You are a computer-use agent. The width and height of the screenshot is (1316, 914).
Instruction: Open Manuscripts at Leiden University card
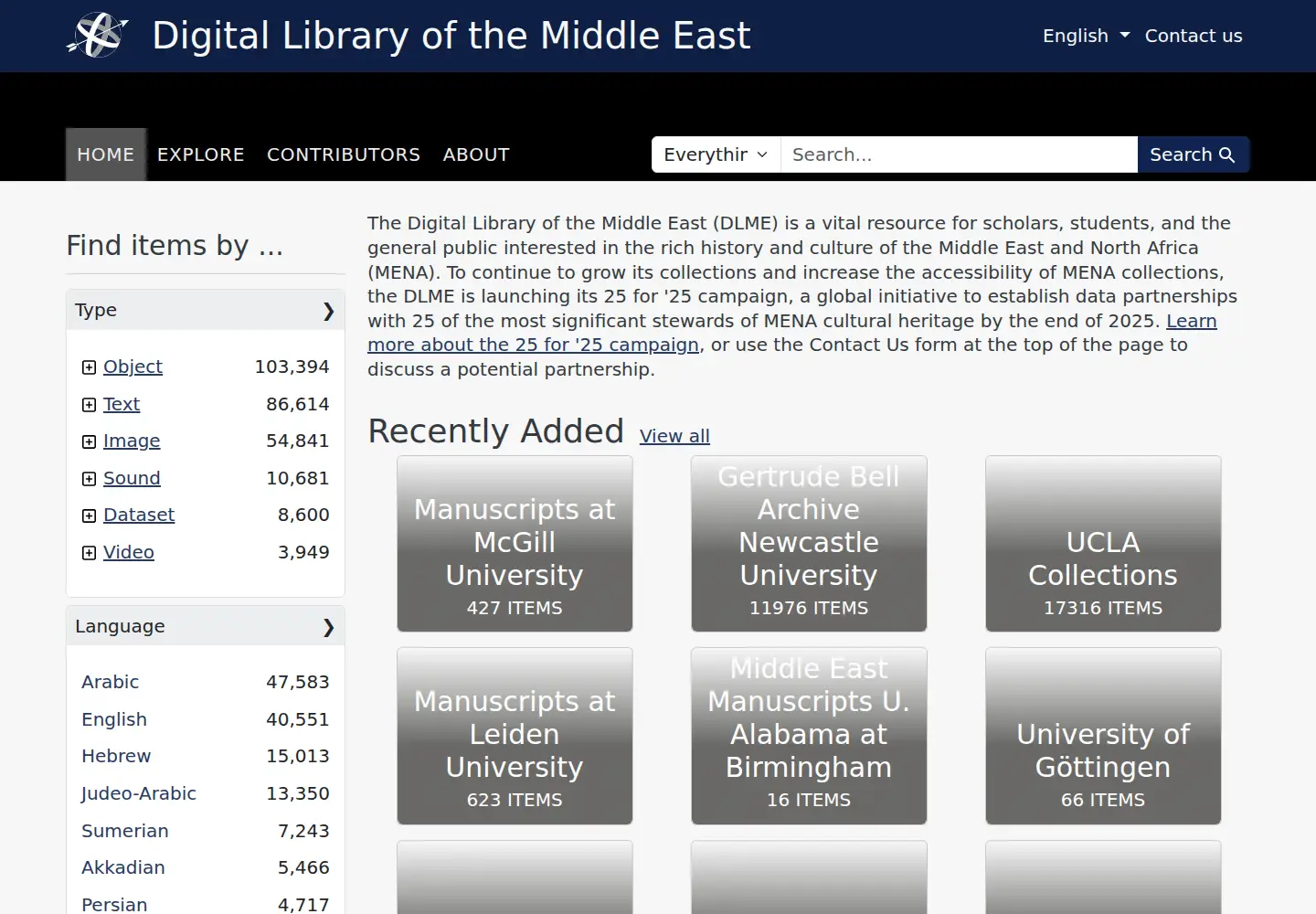(515, 736)
